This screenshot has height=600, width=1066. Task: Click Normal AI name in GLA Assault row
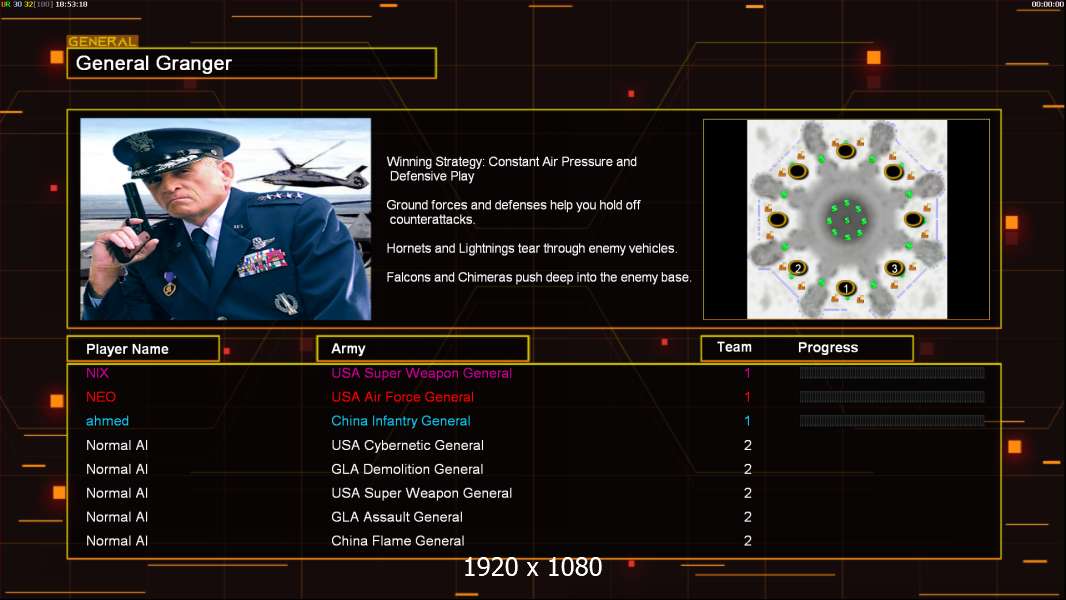point(117,517)
